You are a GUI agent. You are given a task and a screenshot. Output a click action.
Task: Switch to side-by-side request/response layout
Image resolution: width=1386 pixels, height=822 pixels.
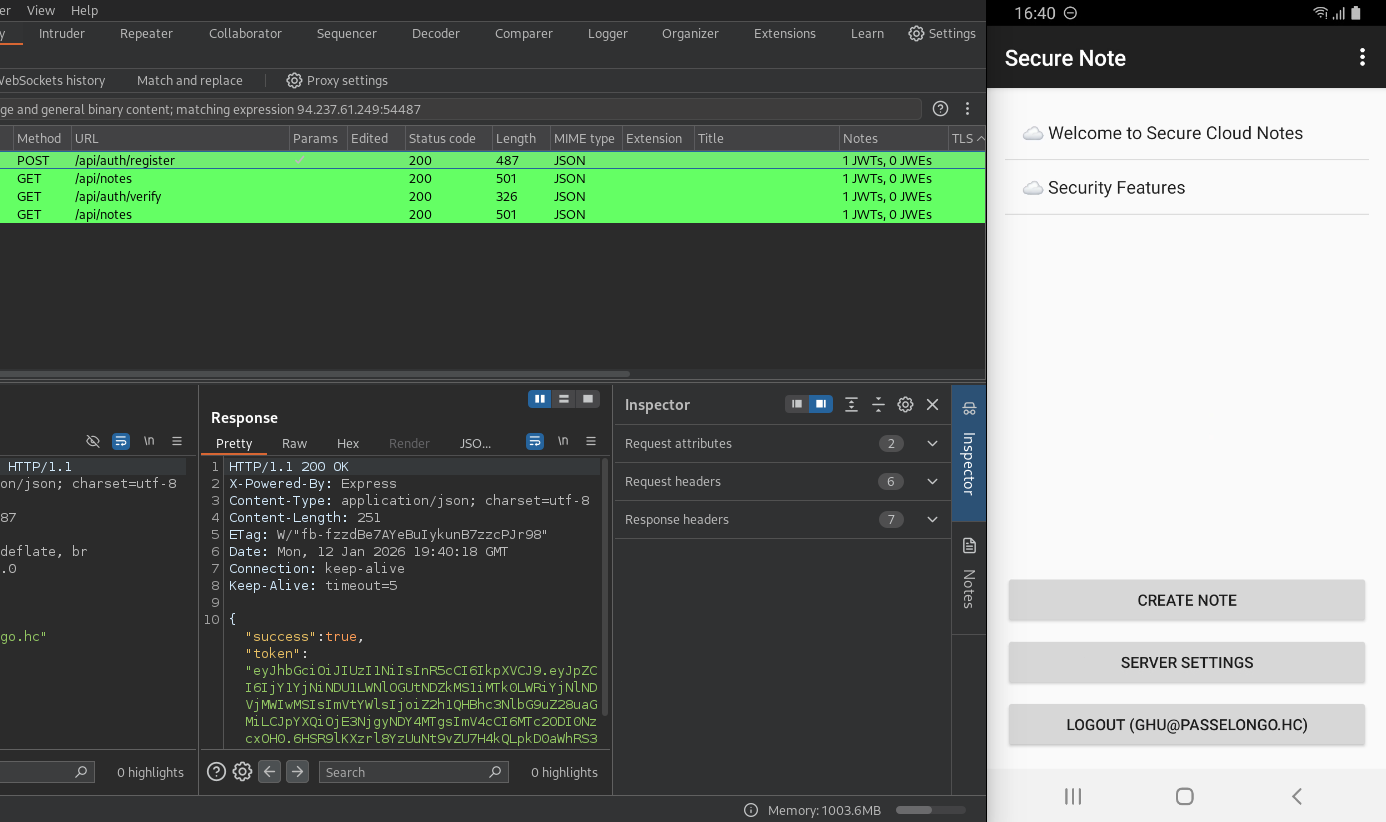[540, 399]
